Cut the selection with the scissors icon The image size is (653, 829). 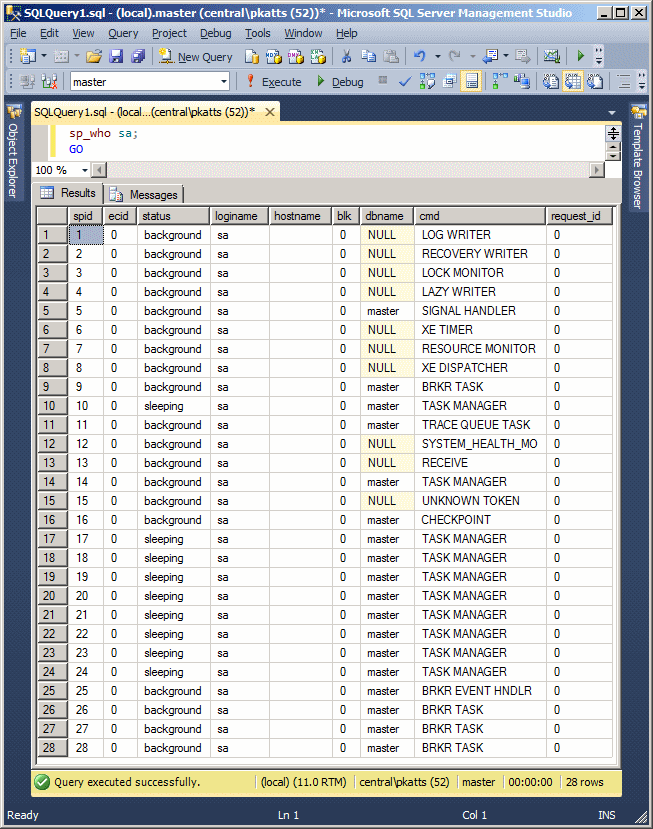tap(346, 56)
